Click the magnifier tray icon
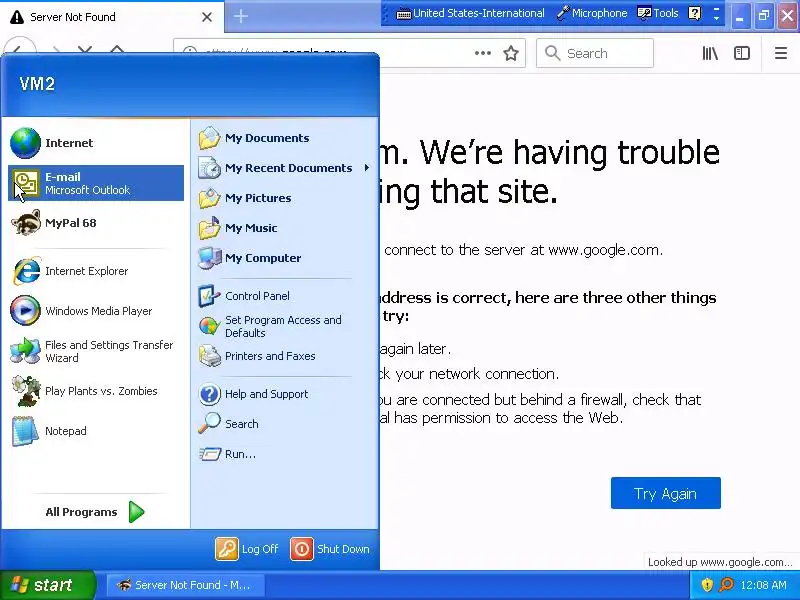 tap(726, 585)
